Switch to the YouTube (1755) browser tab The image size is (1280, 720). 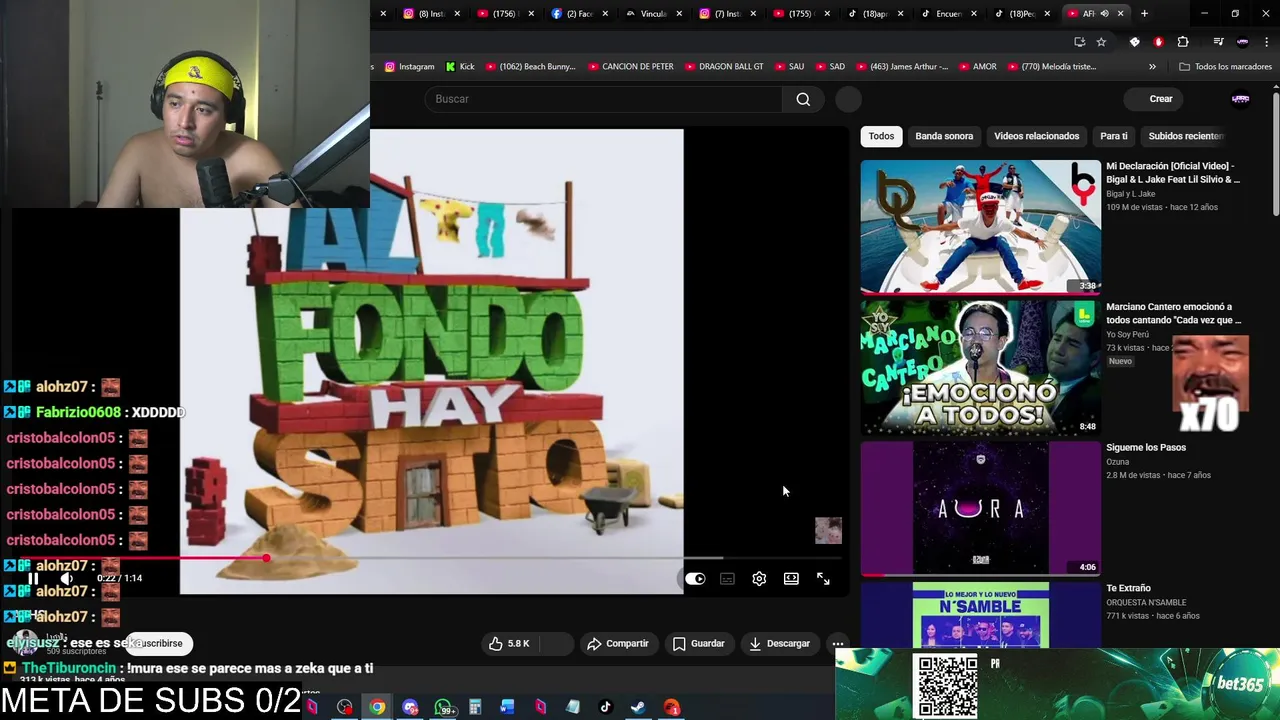800,13
